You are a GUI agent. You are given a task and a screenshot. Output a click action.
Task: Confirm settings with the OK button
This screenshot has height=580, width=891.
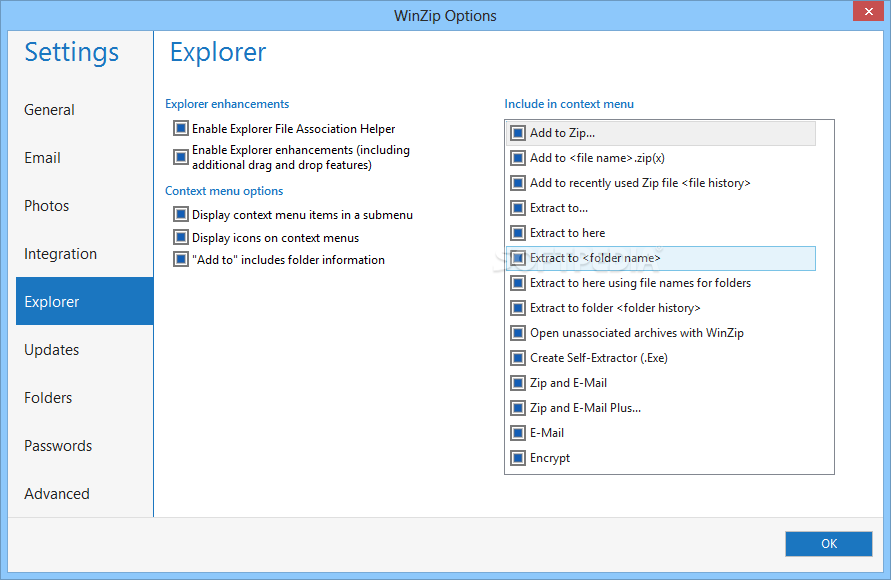[828, 544]
